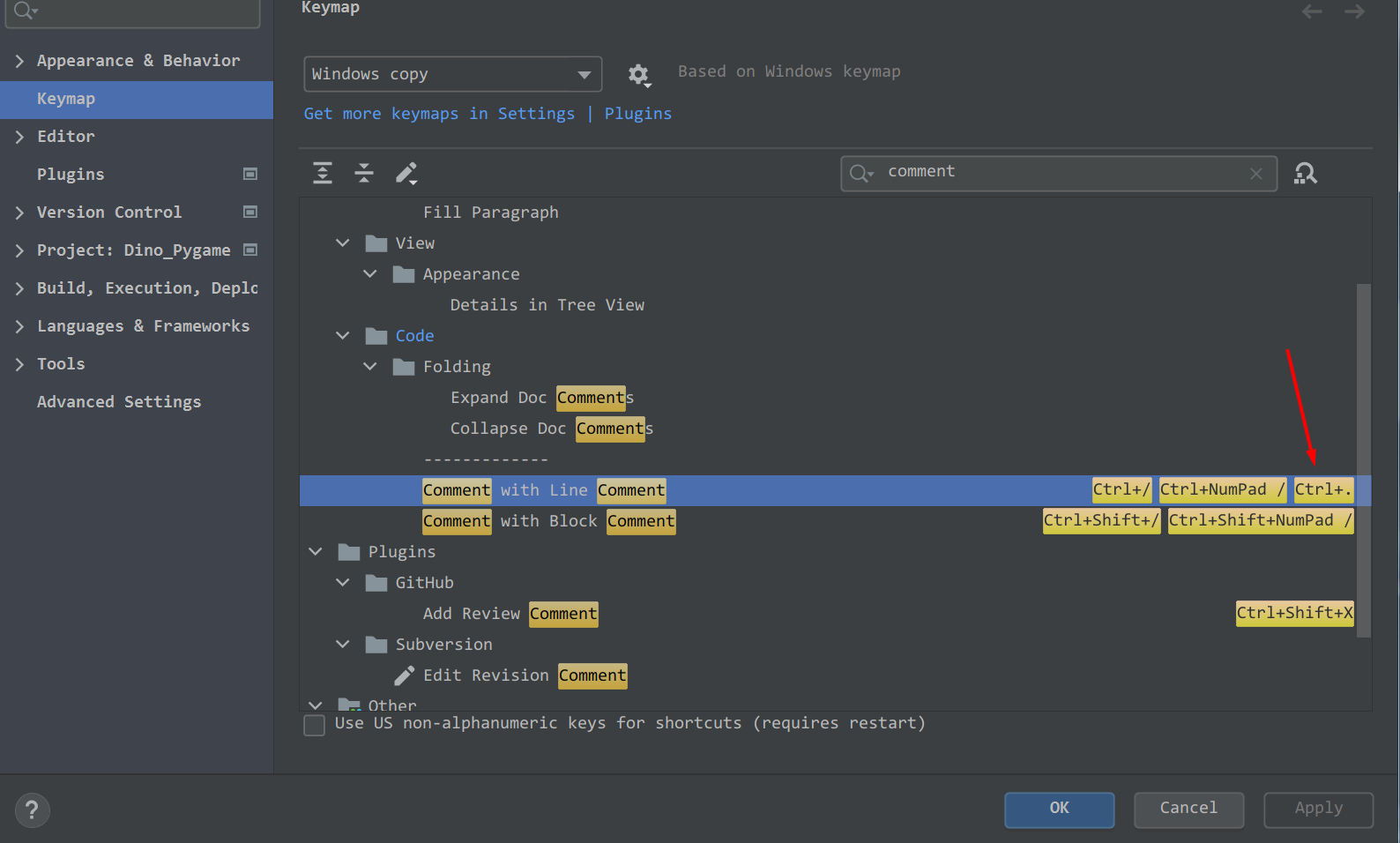The width and height of the screenshot is (1400, 843).
Task: Open the keymap gear actions menu
Action: pyautogui.click(x=639, y=75)
